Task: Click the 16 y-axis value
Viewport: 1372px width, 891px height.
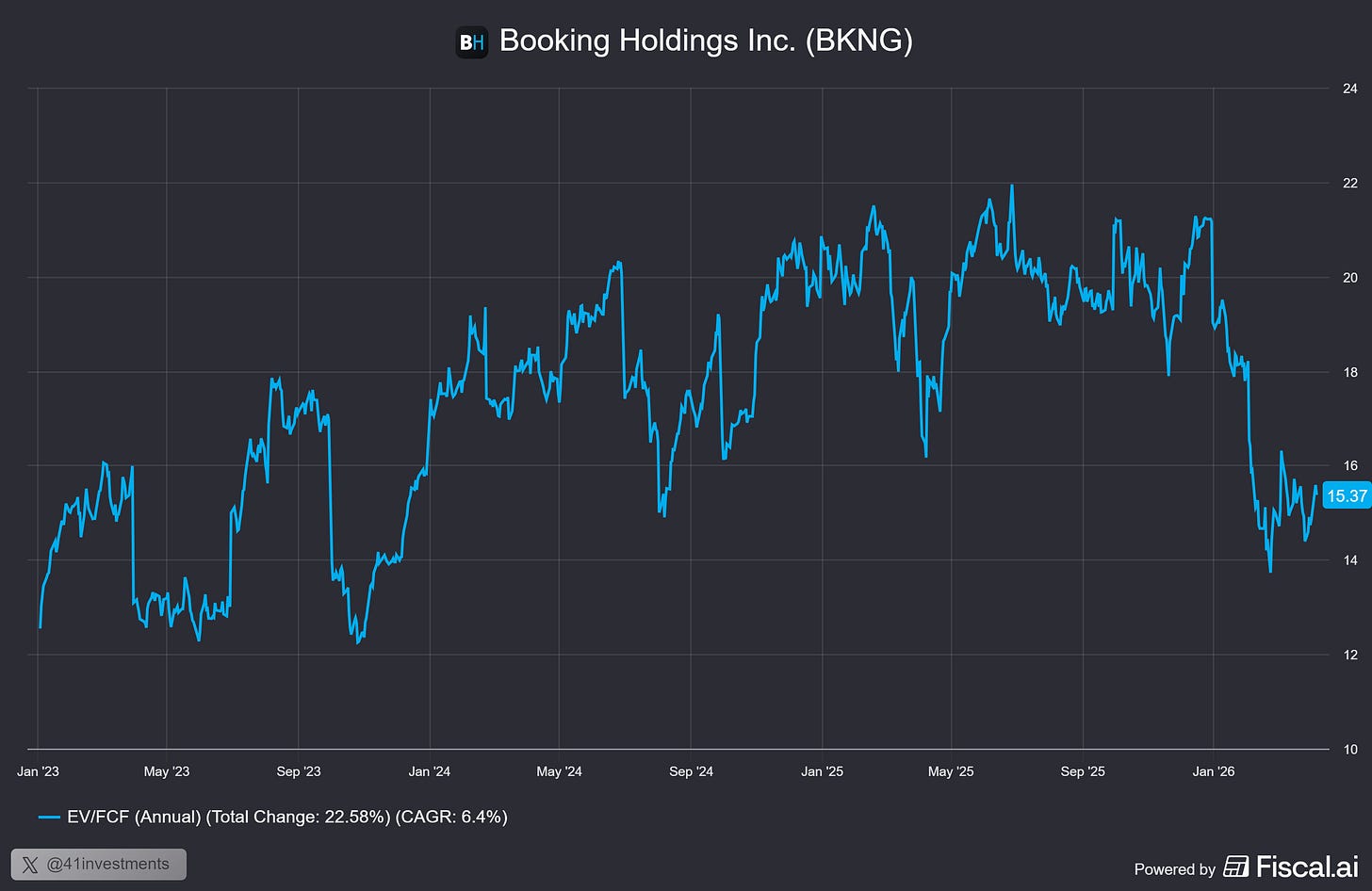Action: tap(1349, 465)
